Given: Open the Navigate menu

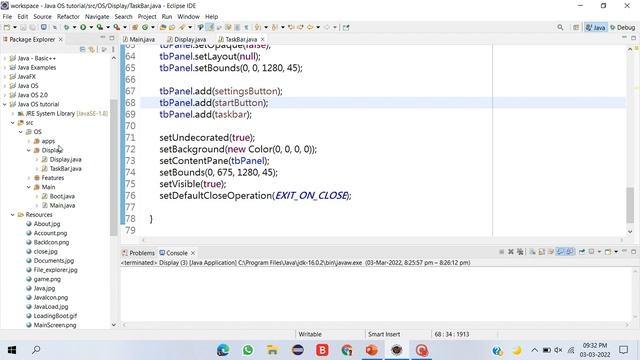Looking at the screenshot, I should pyautogui.click(x=97, y=17).
